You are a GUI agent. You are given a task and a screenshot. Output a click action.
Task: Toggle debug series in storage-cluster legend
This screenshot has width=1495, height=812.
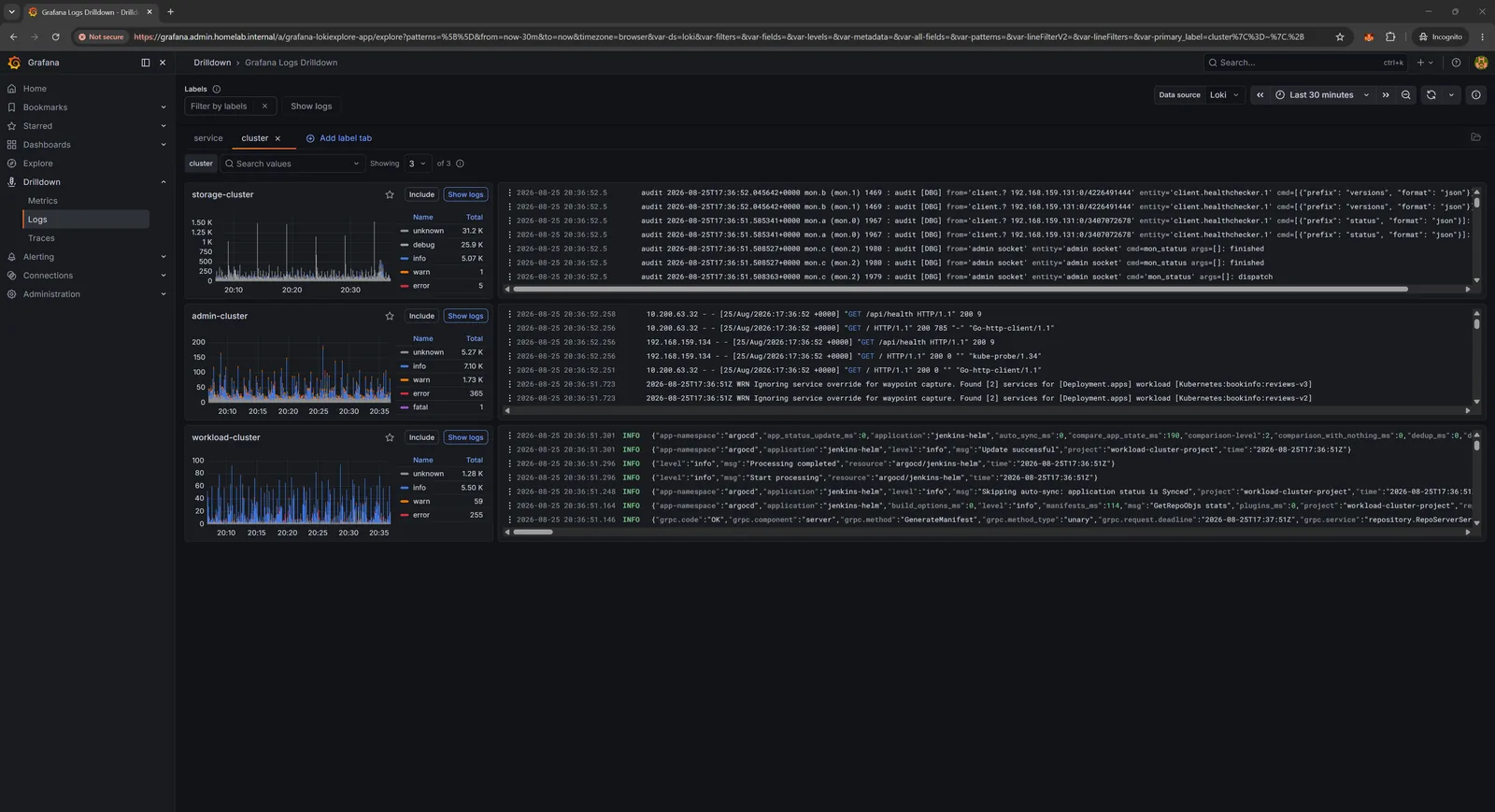point(423,245)
